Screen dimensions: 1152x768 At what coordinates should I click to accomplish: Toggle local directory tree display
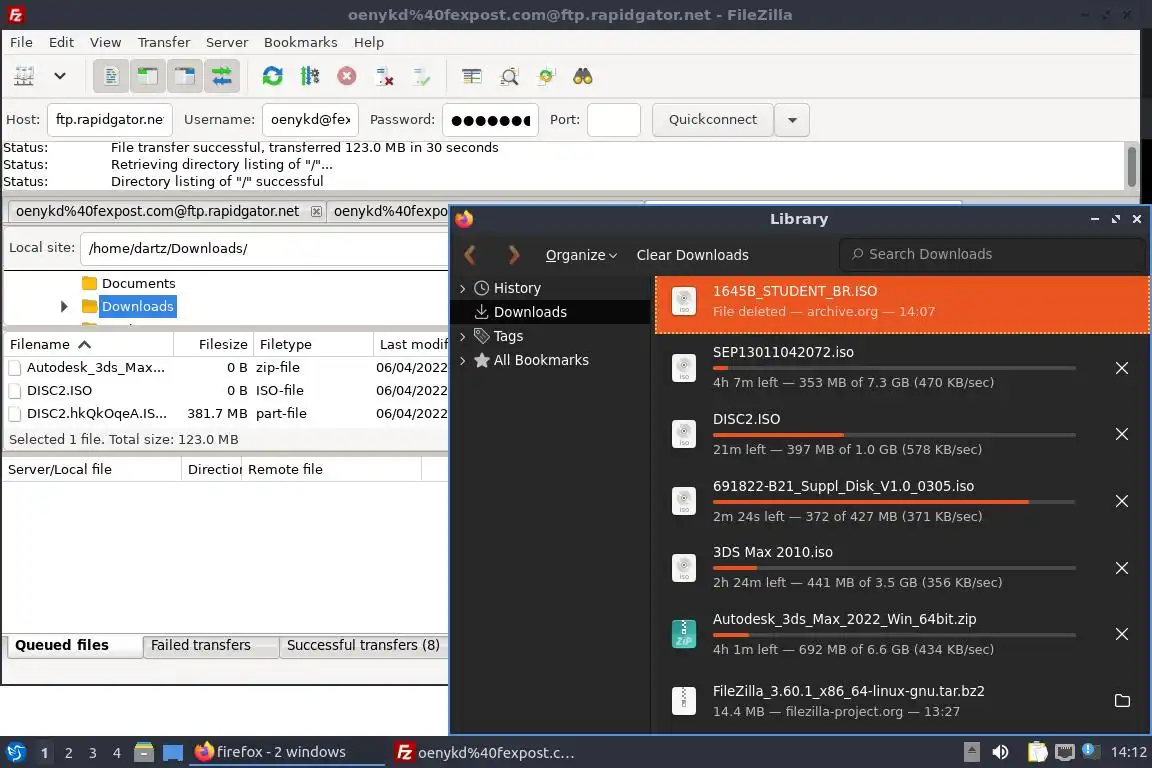148,76
